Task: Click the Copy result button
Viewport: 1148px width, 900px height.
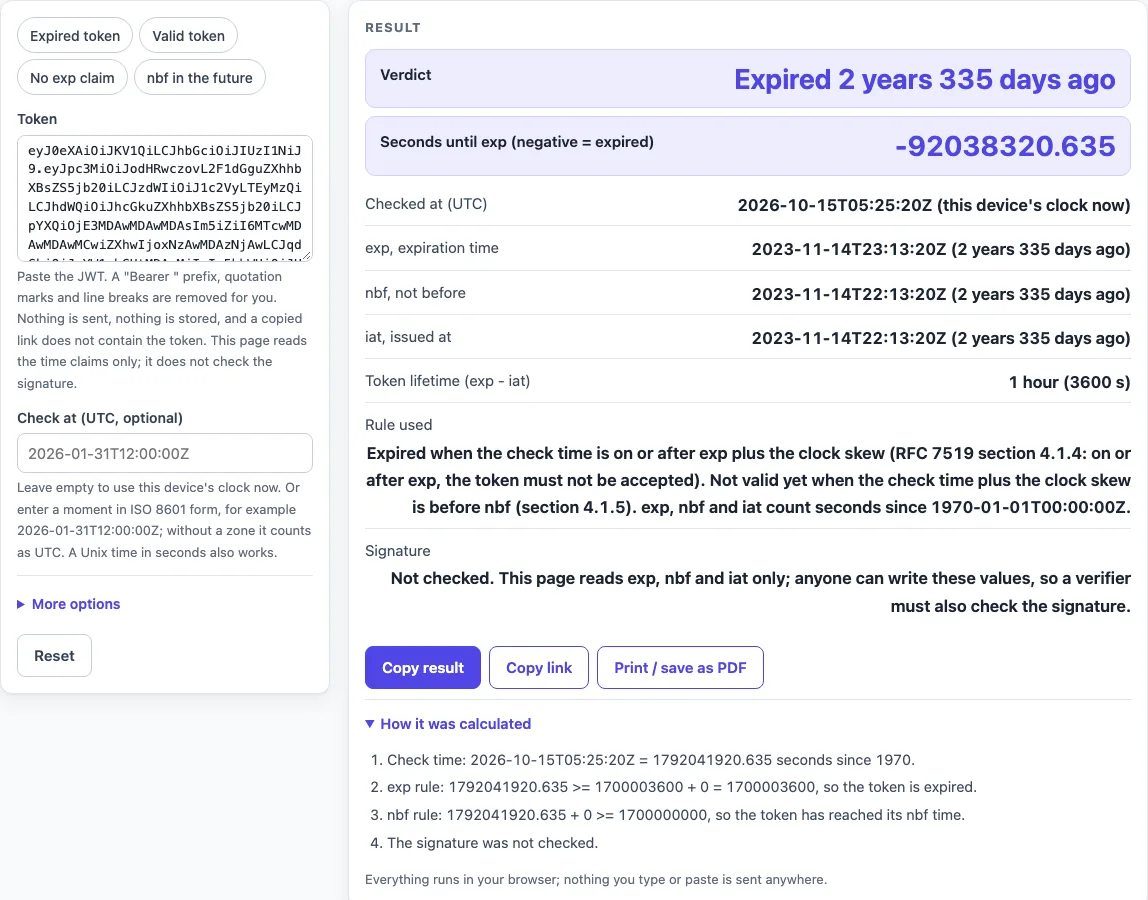Action: (x=422, y=667)
